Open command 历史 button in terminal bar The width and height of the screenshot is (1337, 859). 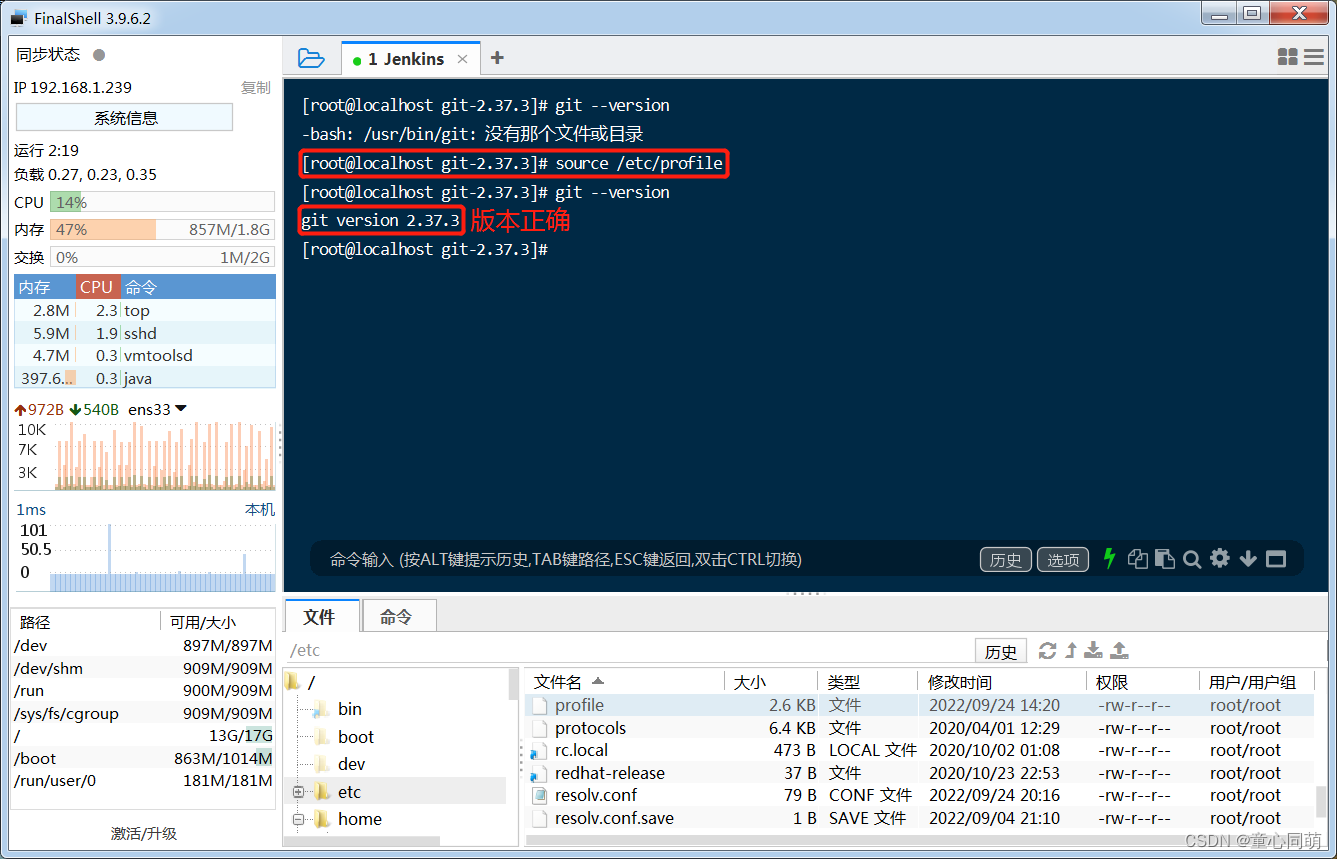(1005, 560)
